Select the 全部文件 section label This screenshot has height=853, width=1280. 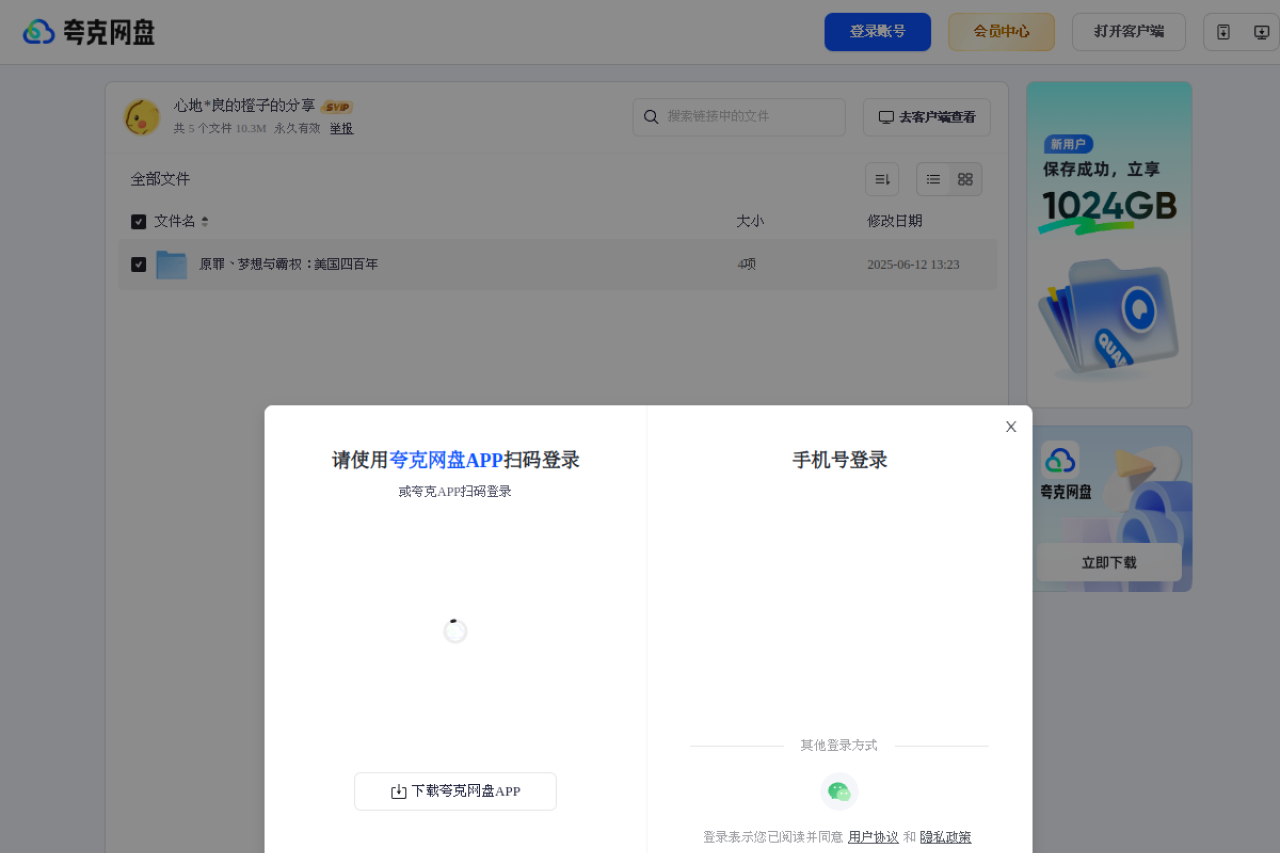coord(160,178)
